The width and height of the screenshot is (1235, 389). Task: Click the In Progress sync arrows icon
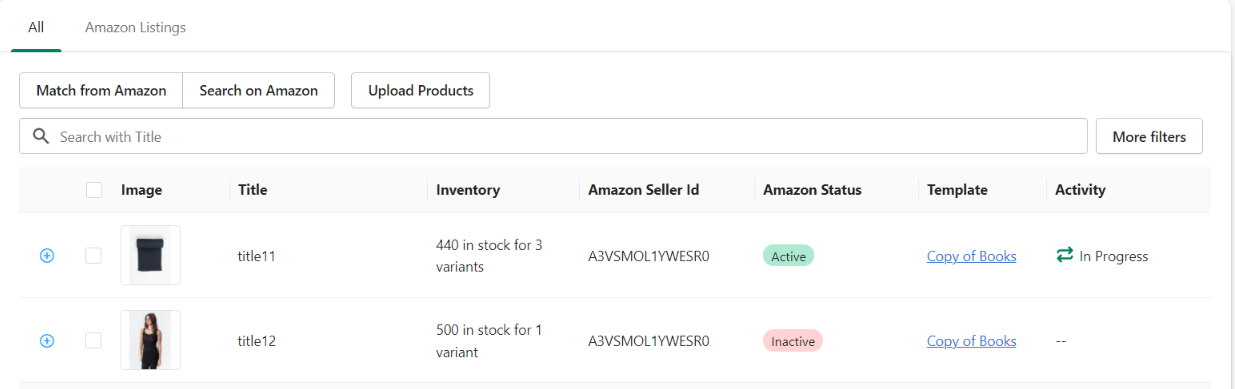[x=1065, y=256]
